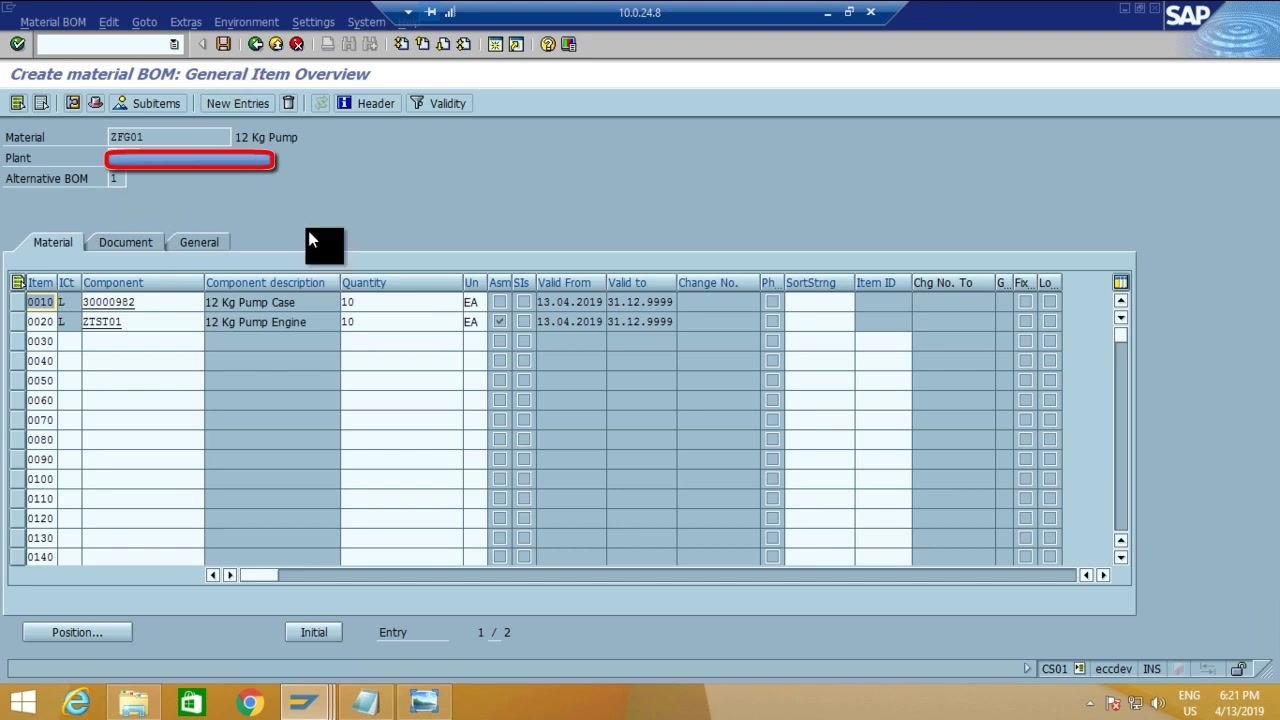Switch to the General tab
The width and height of the screenshot is (1280, 720).
199,242
